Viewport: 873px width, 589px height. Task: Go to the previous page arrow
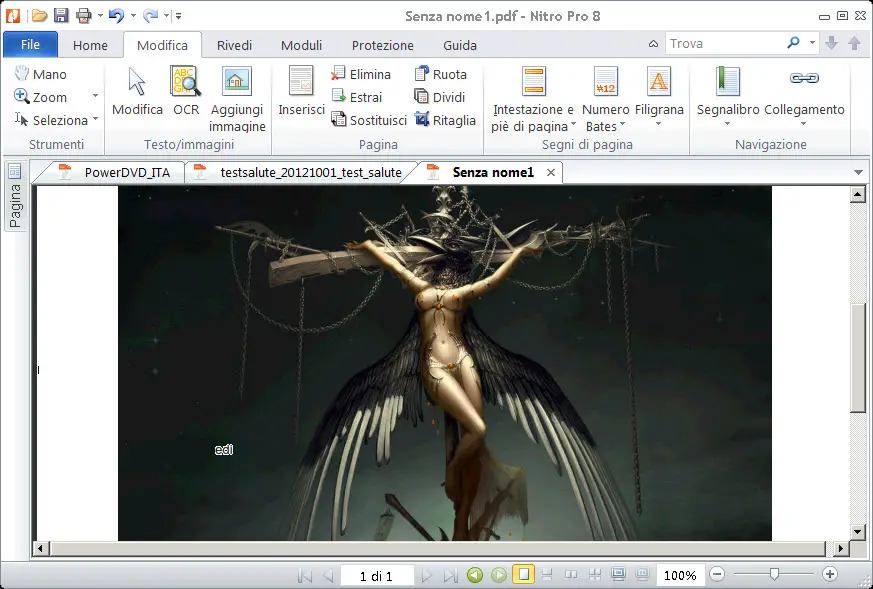(x=328, y=575)
